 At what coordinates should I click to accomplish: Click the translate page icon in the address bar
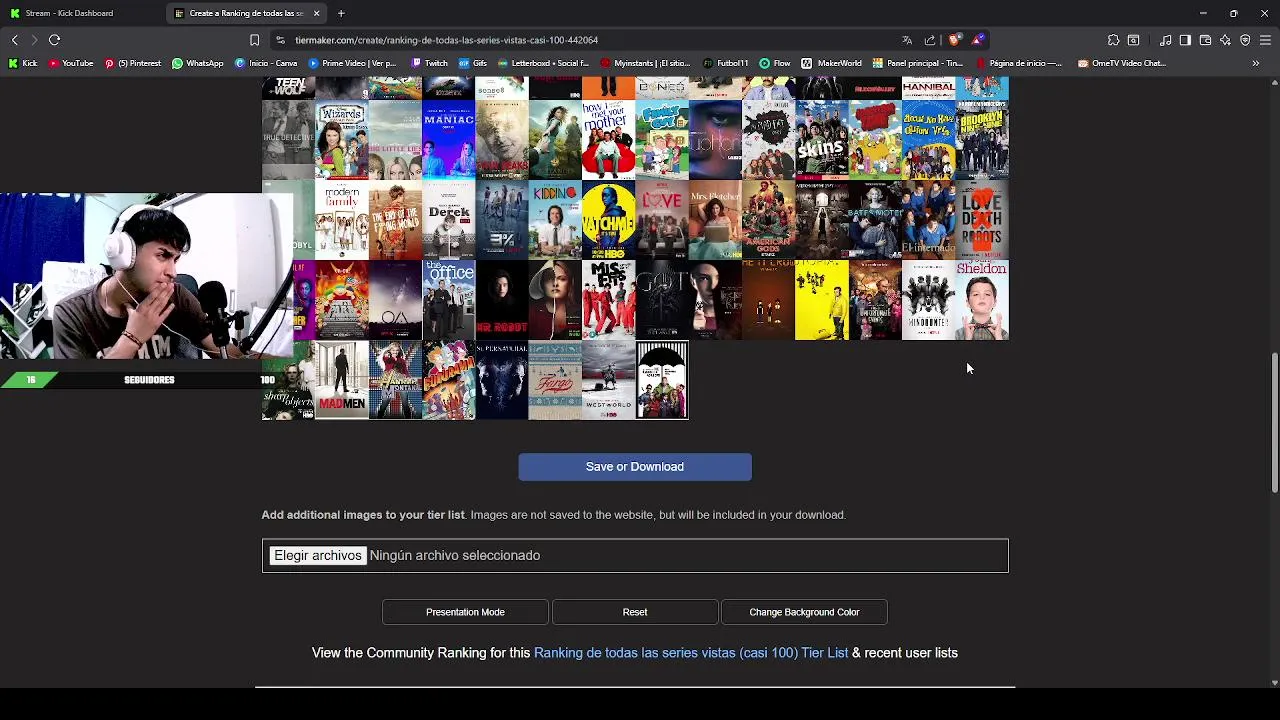coord(907,40)
